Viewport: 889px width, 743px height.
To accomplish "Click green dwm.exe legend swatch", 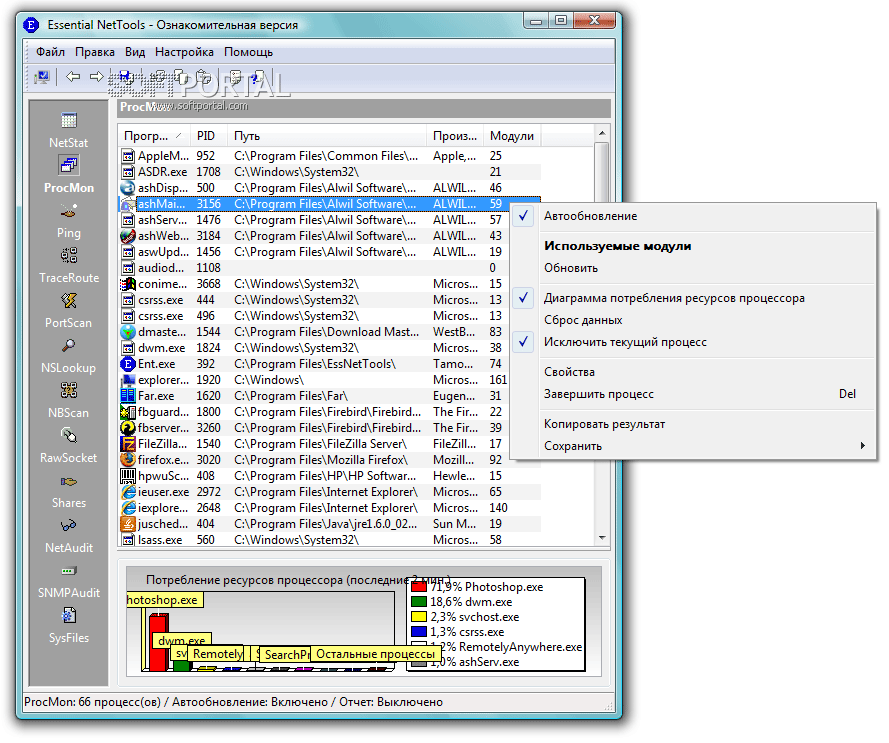I will tap(418, 602).
